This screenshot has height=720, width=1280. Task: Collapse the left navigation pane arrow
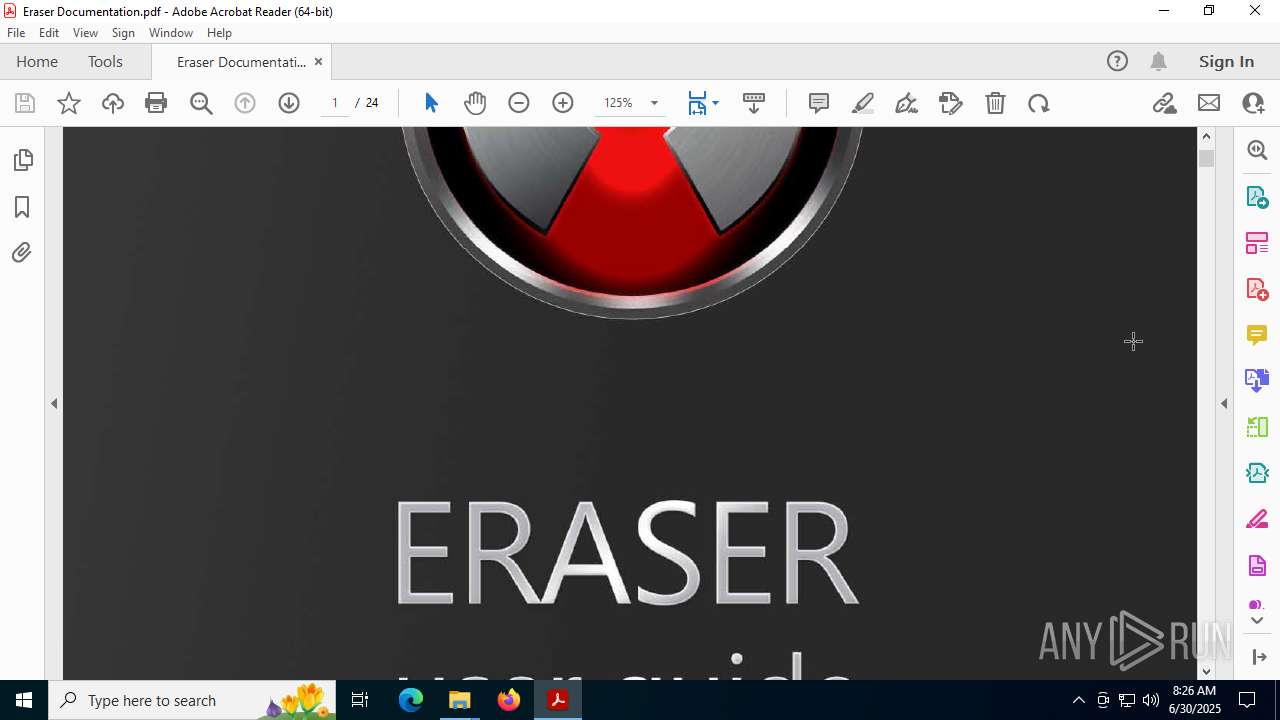click(x=54, y=404)
